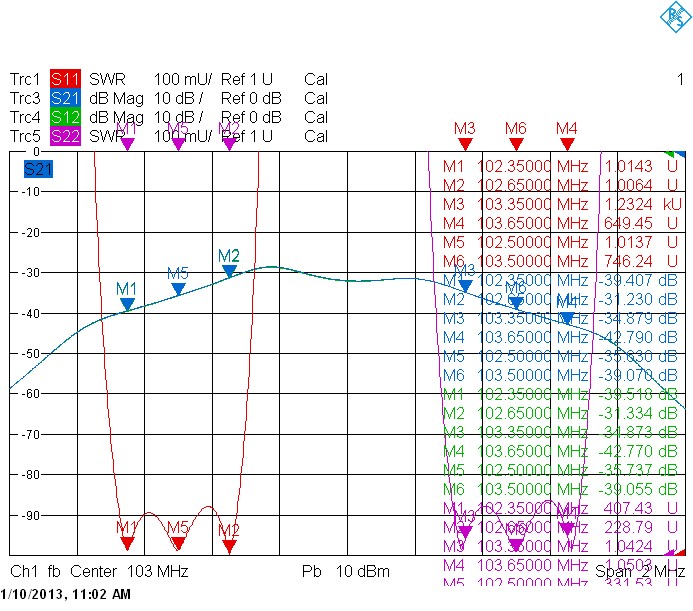
Task: Select red M4 marker triangle above graph
Action: 567,144
